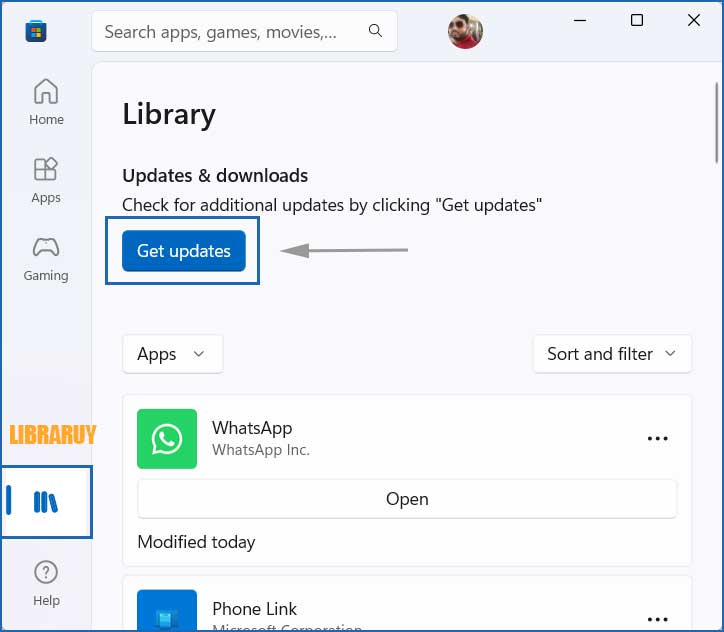
Task: Open the Apps section in sidebar
Action: (x=46, y=181)
